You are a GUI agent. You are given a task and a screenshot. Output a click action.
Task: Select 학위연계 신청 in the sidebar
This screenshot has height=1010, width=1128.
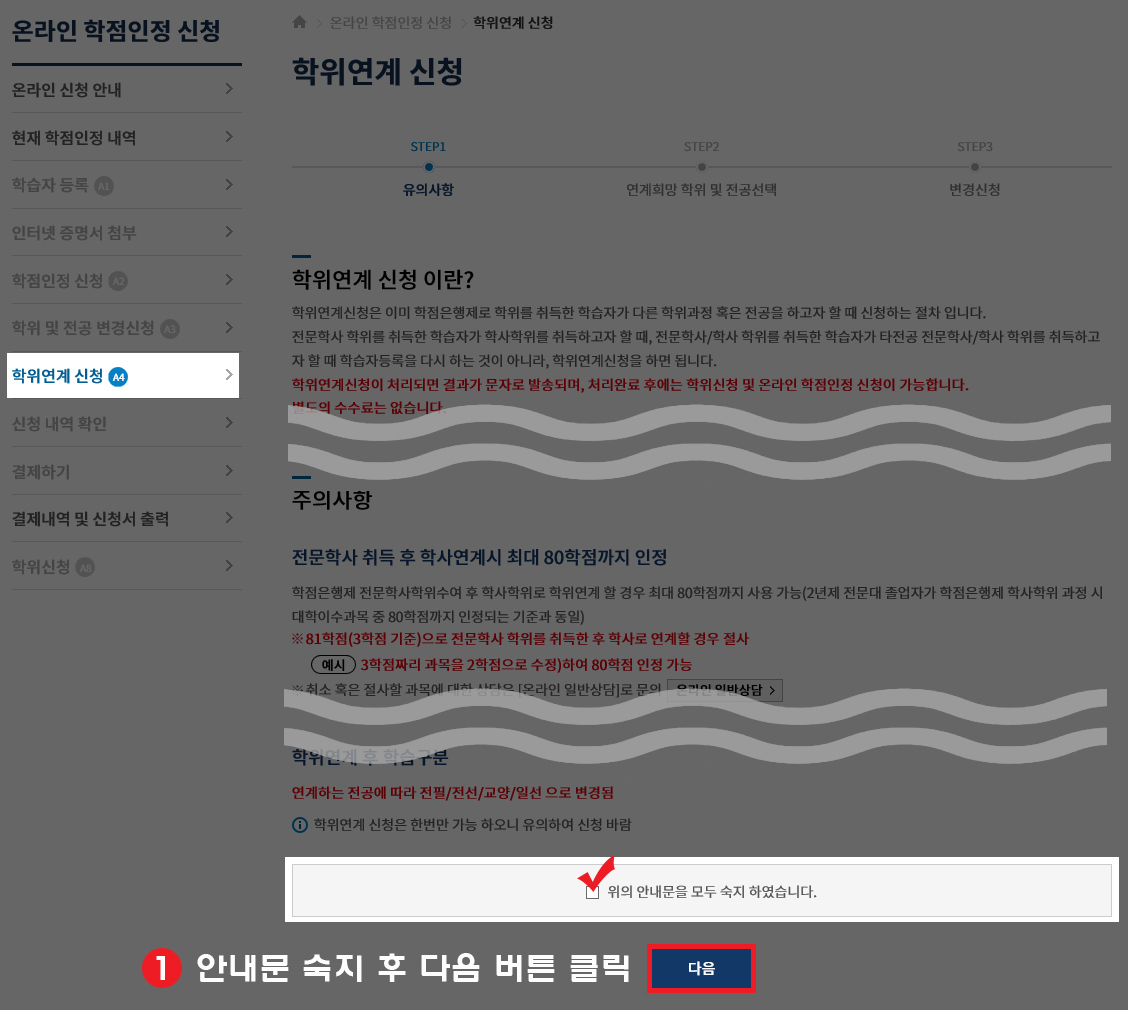[123, 376]
